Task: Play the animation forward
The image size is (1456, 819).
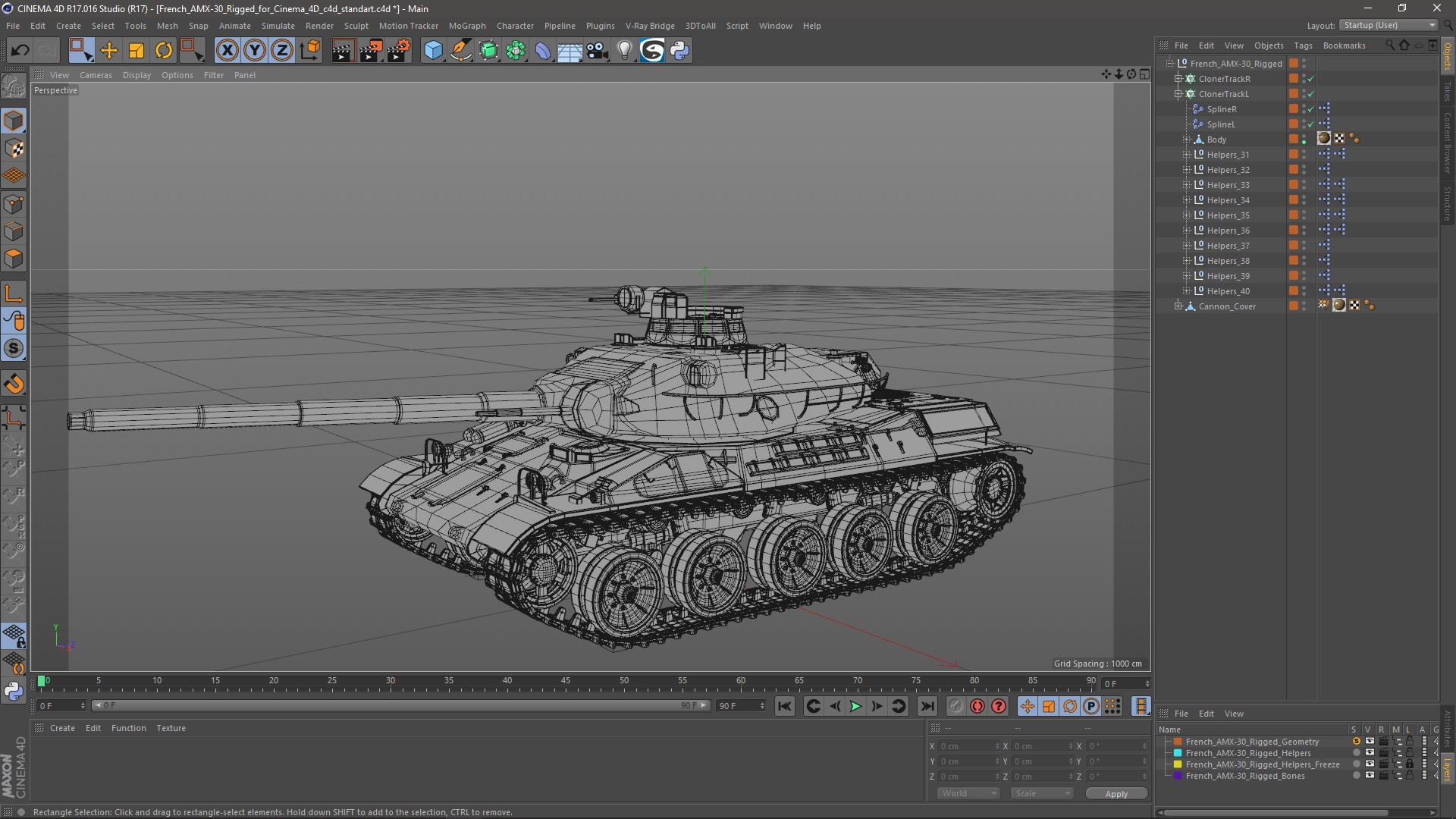Action: click(855, 706)
